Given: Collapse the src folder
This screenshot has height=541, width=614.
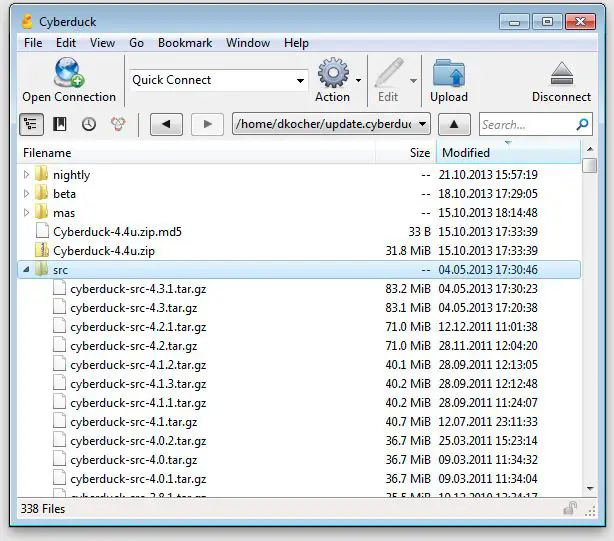Looking at the screenshot, I should [26, 270].
